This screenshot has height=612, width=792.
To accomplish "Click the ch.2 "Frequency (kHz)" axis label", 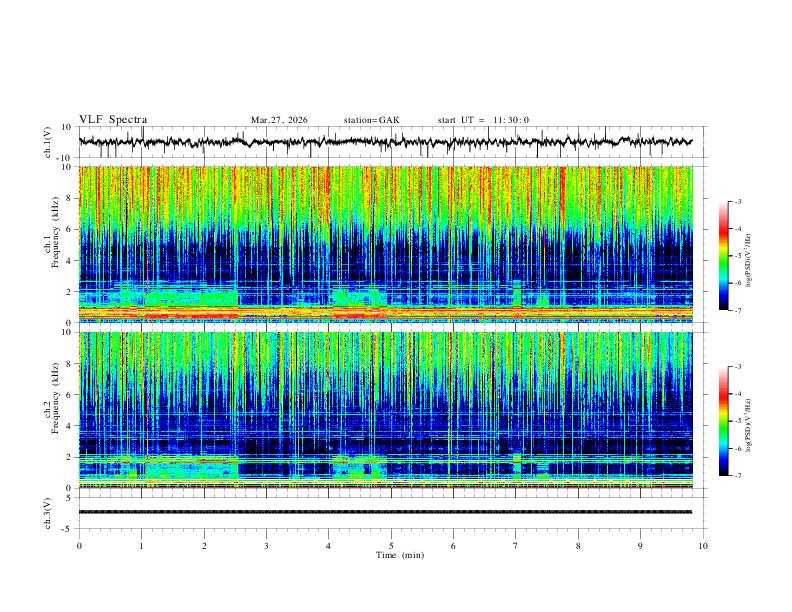I will 55,399.
